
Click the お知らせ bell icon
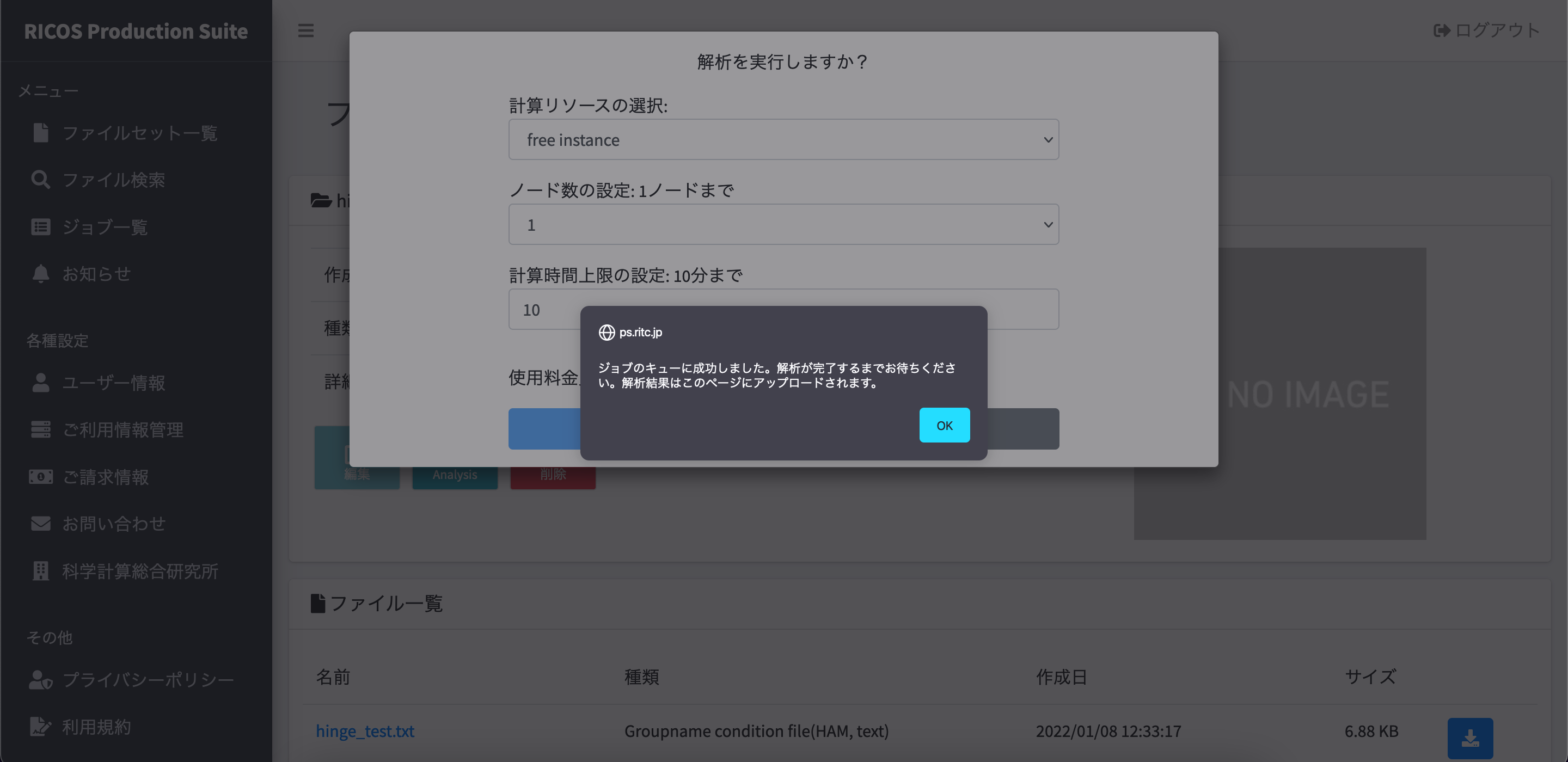[x=41, y=274]
